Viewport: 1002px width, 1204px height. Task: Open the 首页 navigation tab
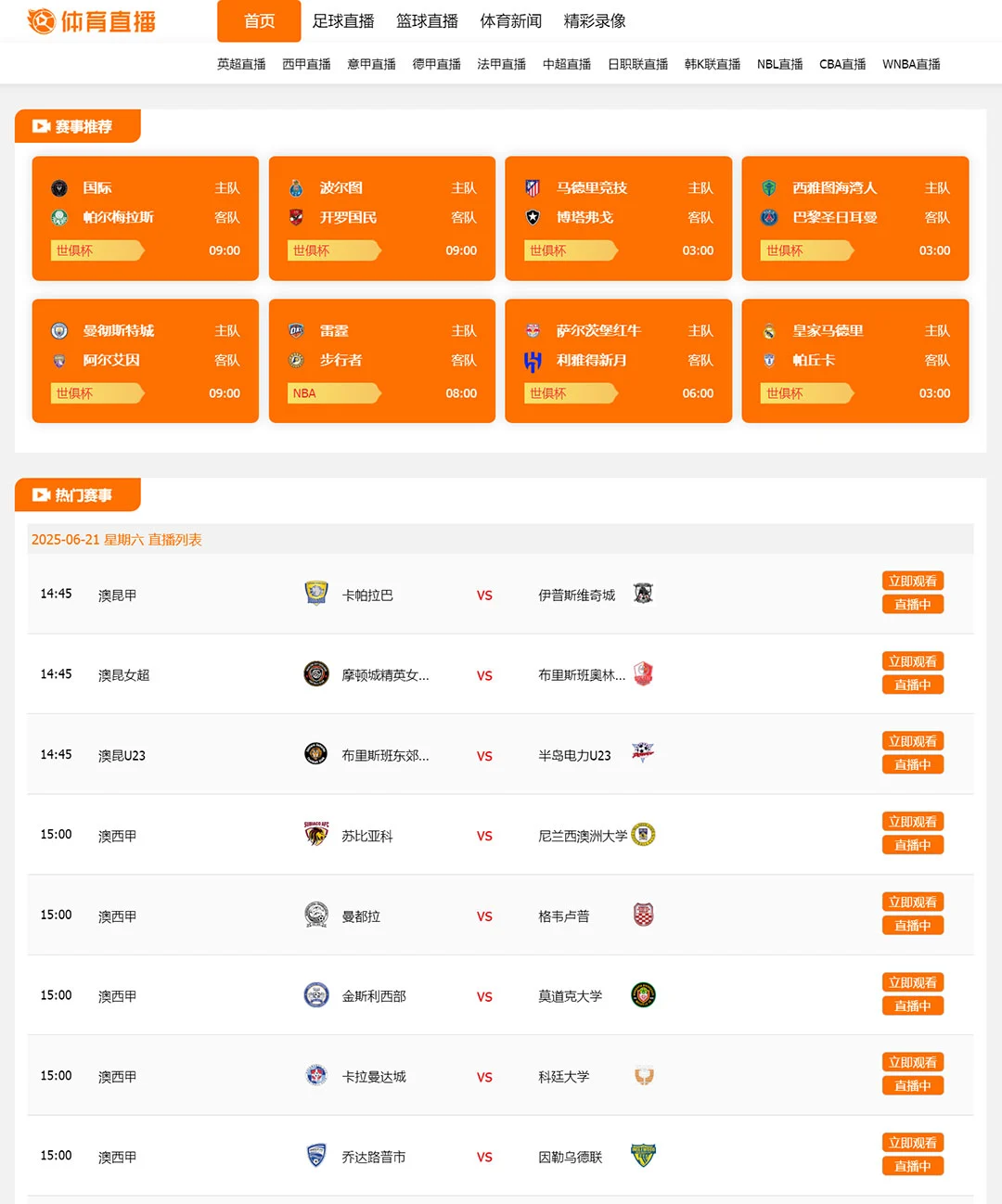(x=259, y=21)
